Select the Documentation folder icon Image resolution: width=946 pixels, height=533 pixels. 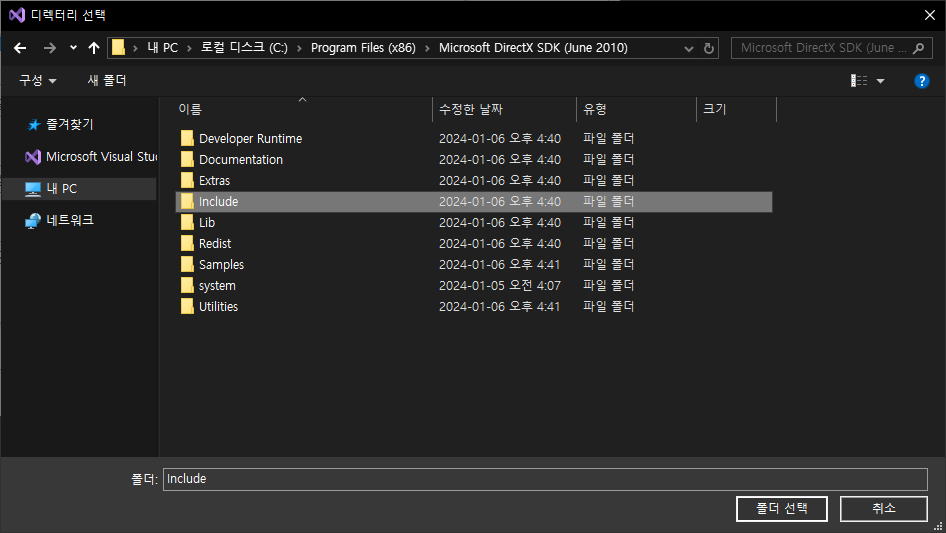coord(187,159)
